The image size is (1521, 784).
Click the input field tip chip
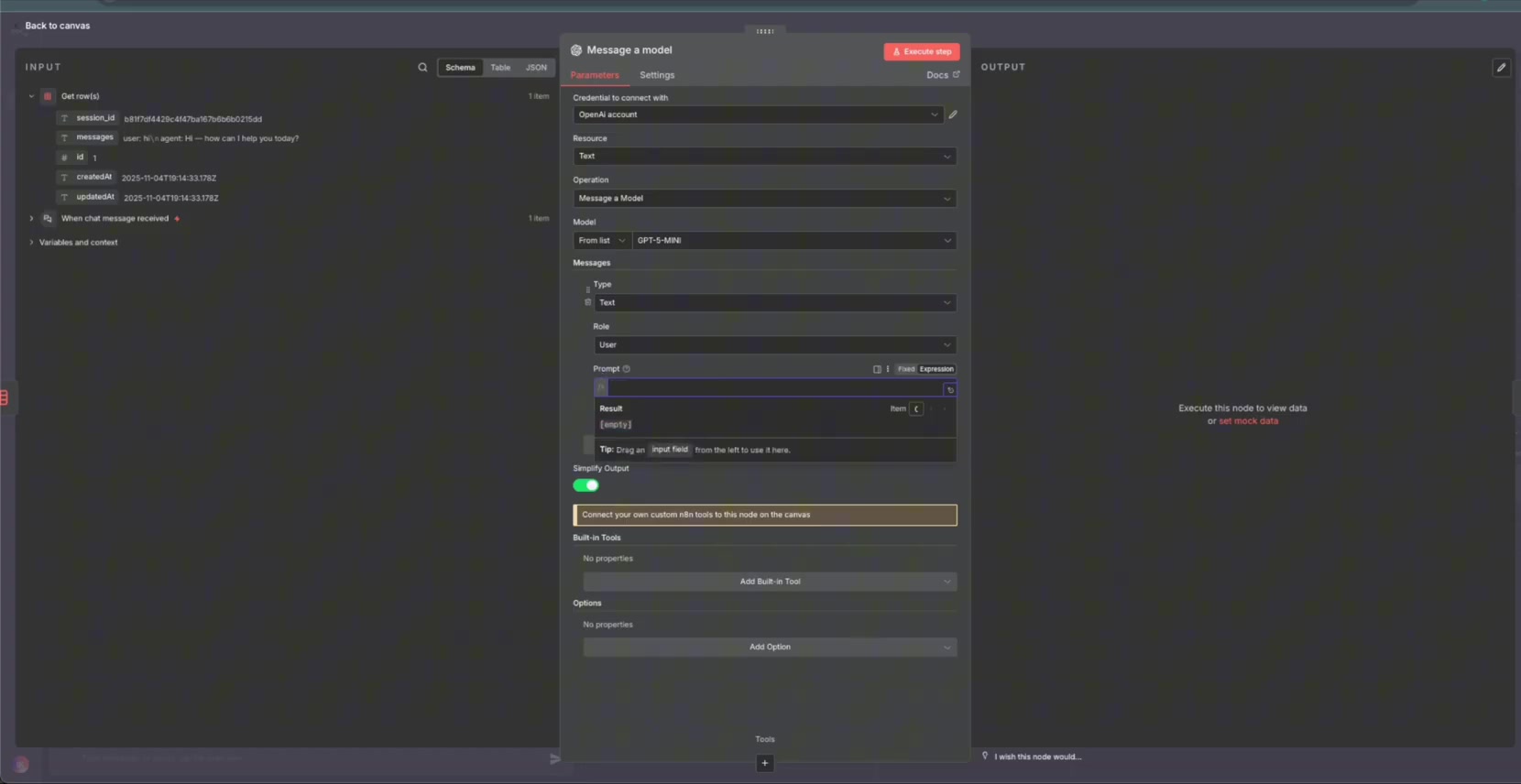point(670,450)
